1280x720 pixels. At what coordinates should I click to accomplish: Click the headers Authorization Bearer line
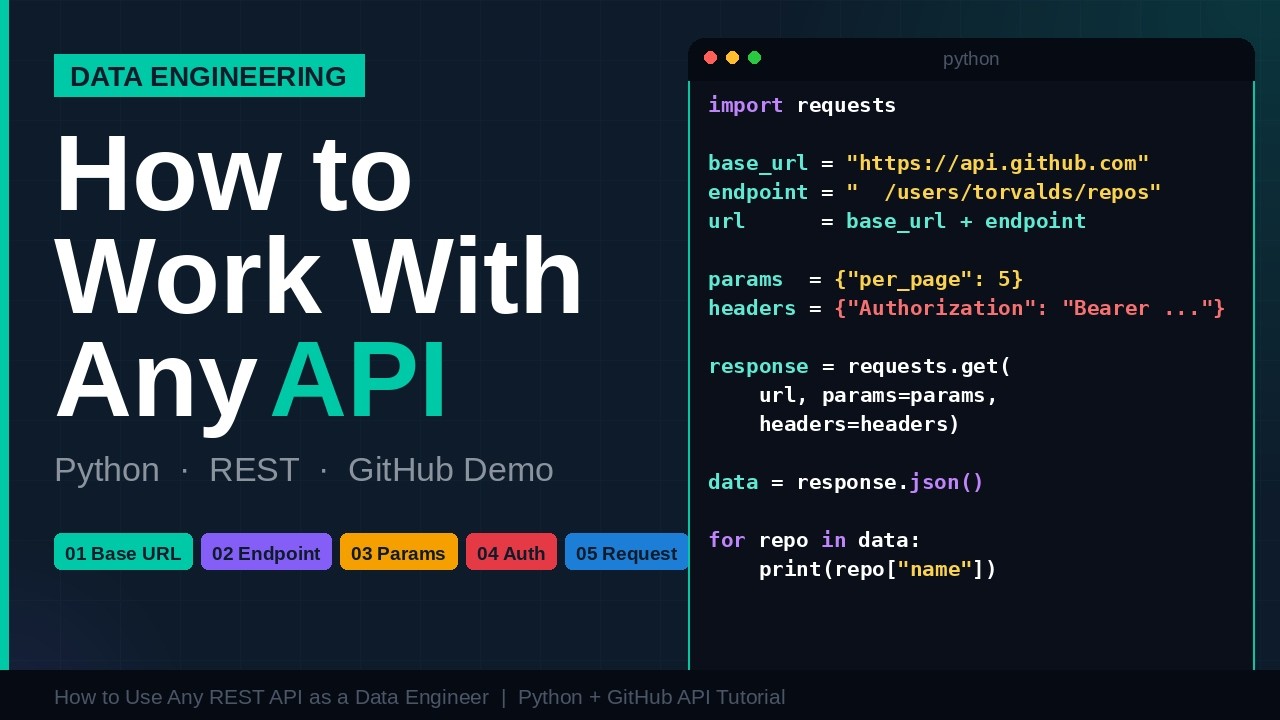(x=967, y=308)
